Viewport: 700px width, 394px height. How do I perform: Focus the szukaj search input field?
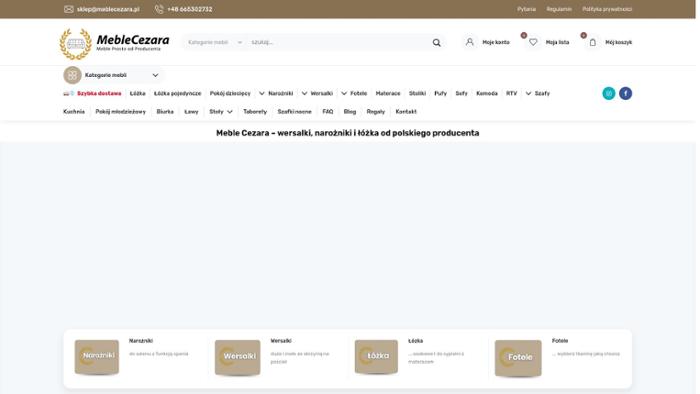[x=337, y=42]
